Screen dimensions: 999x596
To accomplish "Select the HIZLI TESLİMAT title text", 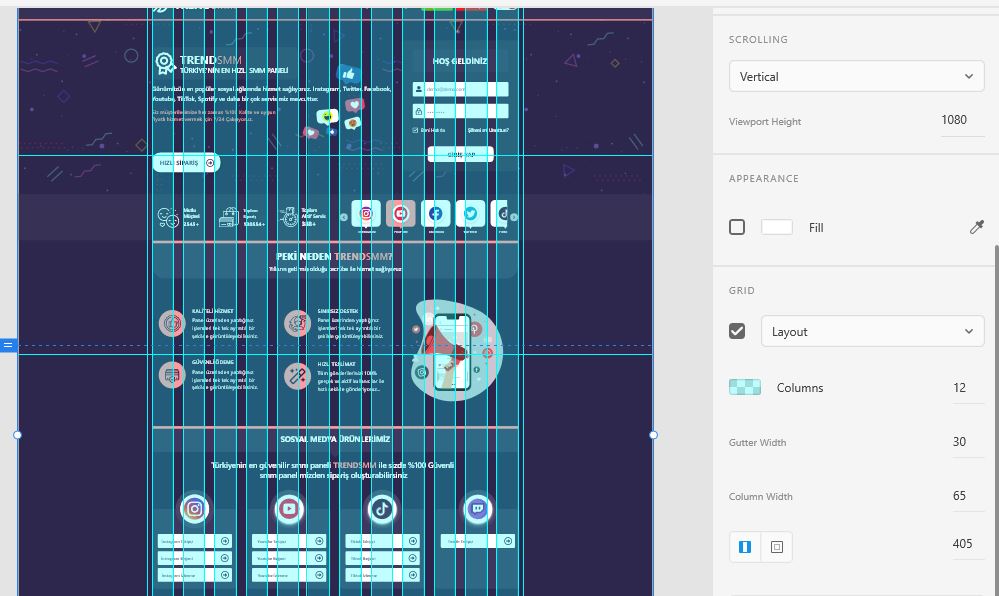I will point(336,364).
